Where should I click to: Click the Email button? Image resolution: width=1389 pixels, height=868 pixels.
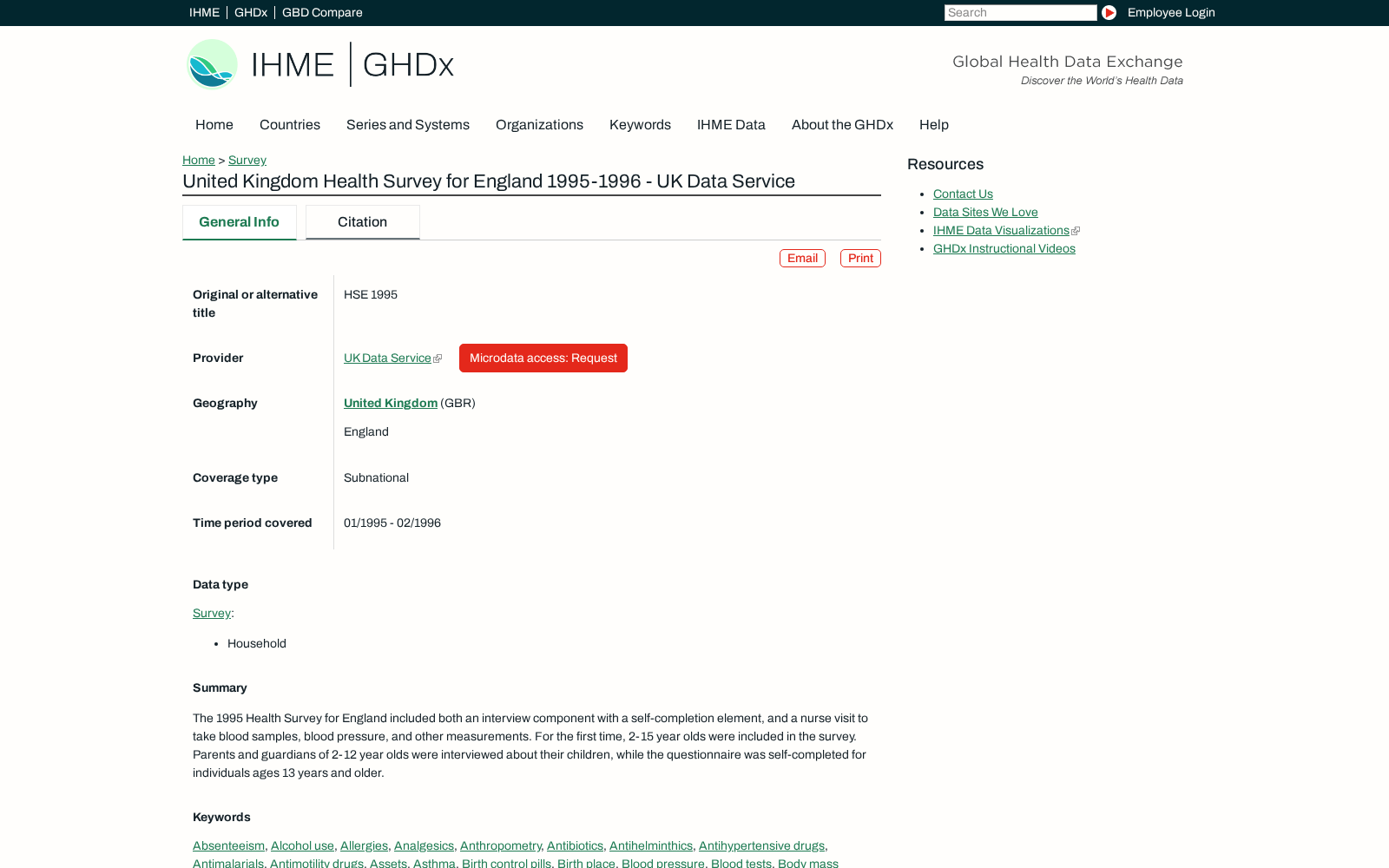point(802,258)
